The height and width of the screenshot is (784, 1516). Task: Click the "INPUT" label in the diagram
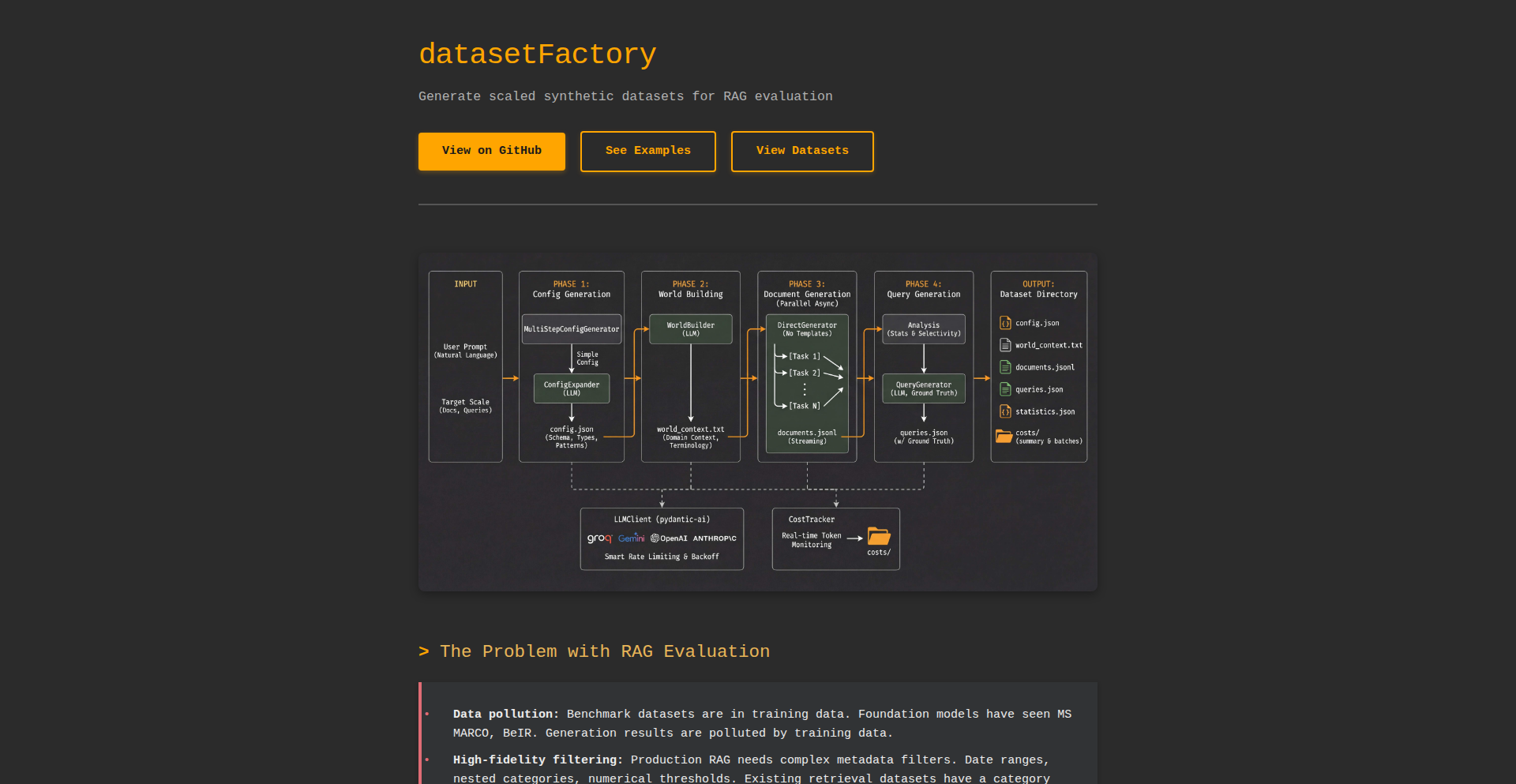click(x=466, y=284)
